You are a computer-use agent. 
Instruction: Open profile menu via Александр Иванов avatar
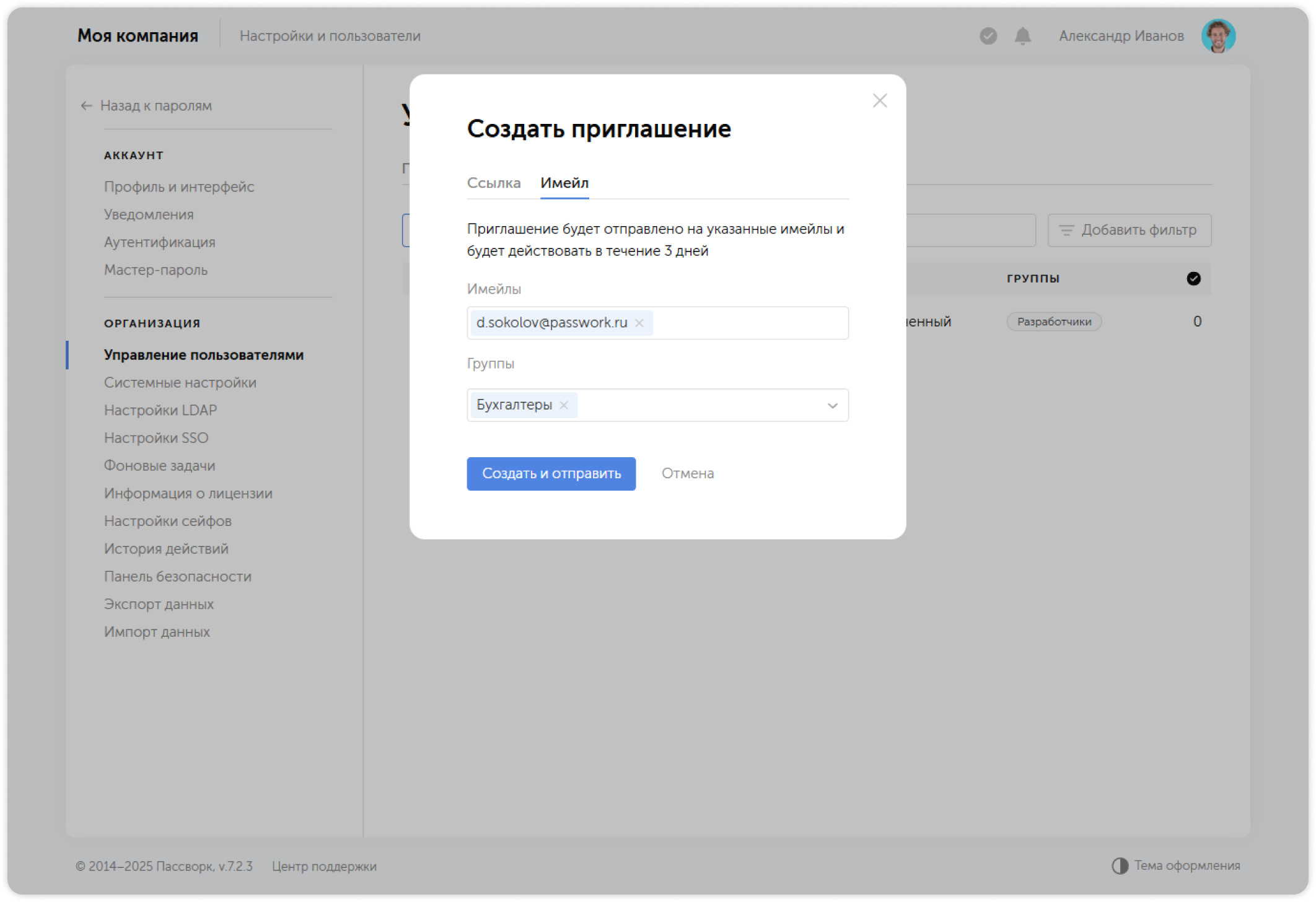1218,35
